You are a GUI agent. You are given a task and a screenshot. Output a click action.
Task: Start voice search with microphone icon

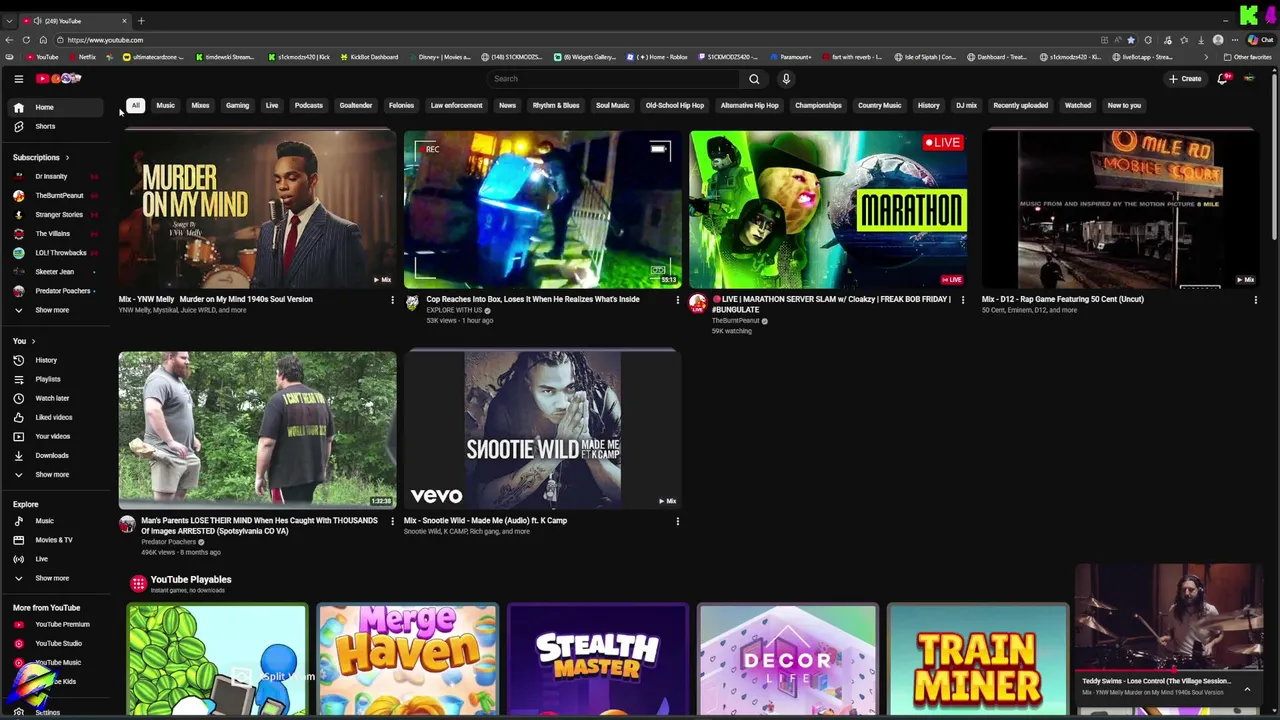click(x=786, y=79)
